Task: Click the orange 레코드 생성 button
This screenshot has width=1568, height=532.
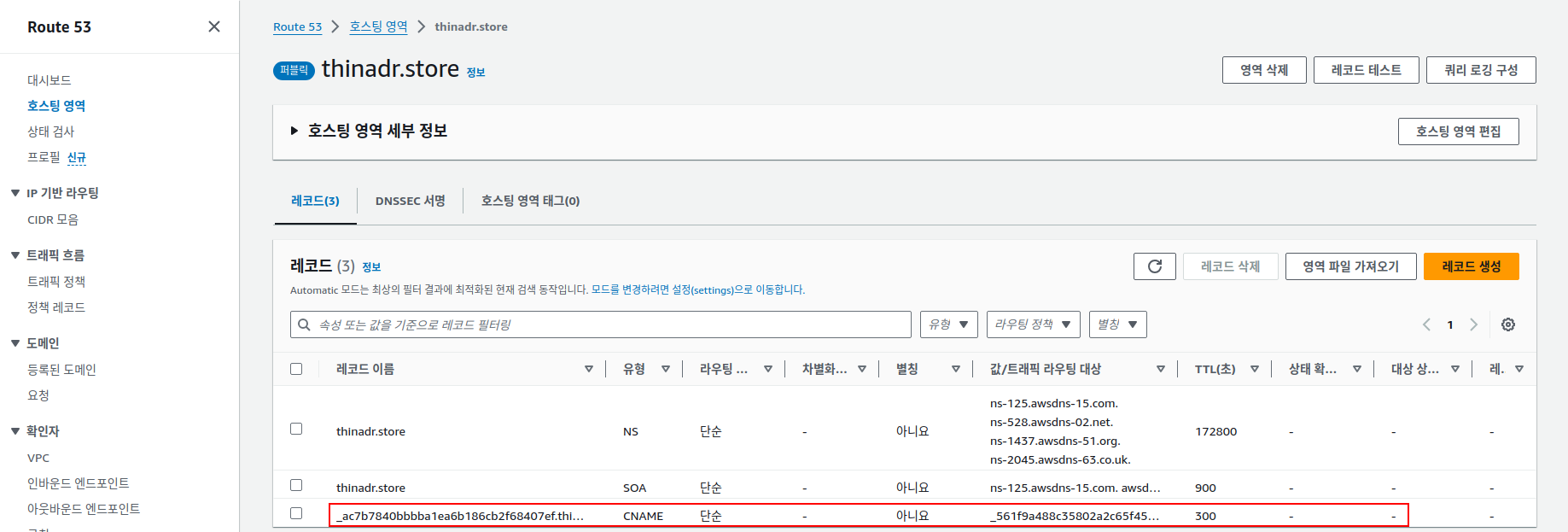Action: point(1472,266)
